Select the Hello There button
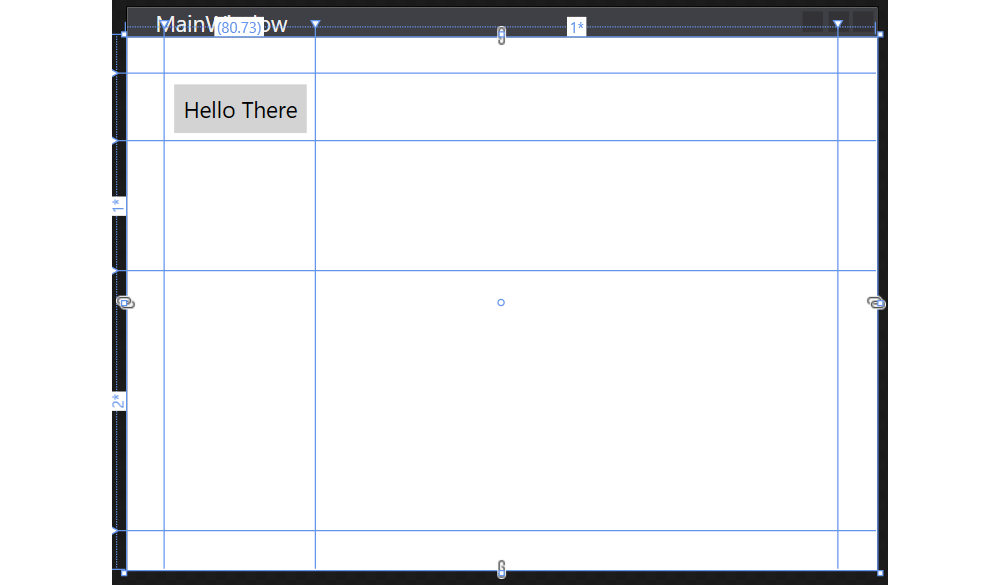The image size is (1000, 585). coord(240,108)
